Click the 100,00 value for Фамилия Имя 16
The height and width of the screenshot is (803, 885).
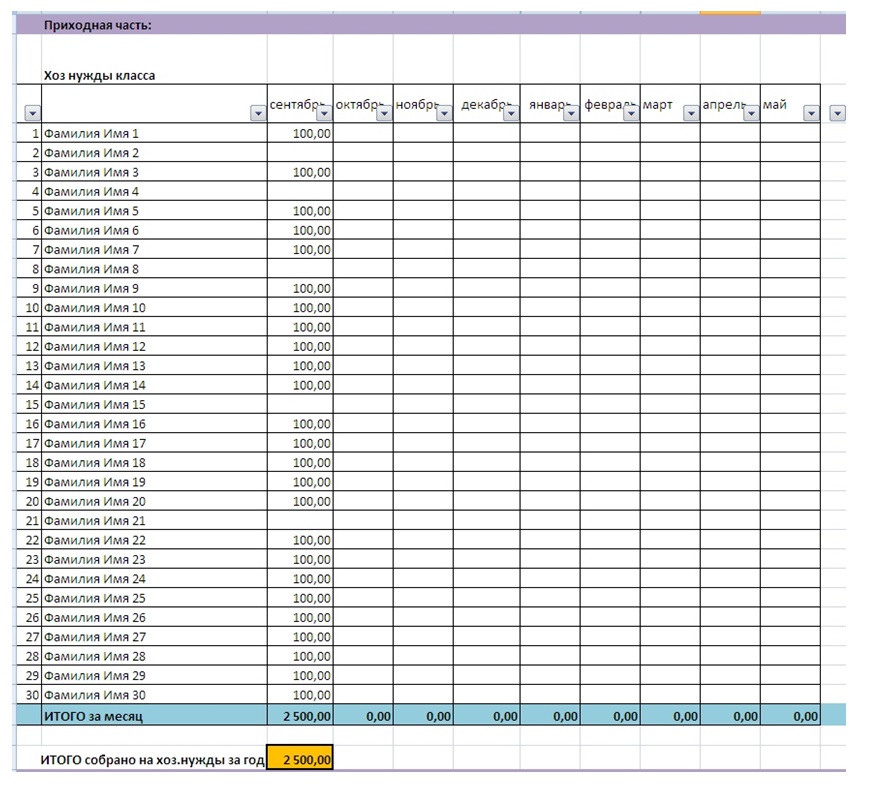point(300,424)
